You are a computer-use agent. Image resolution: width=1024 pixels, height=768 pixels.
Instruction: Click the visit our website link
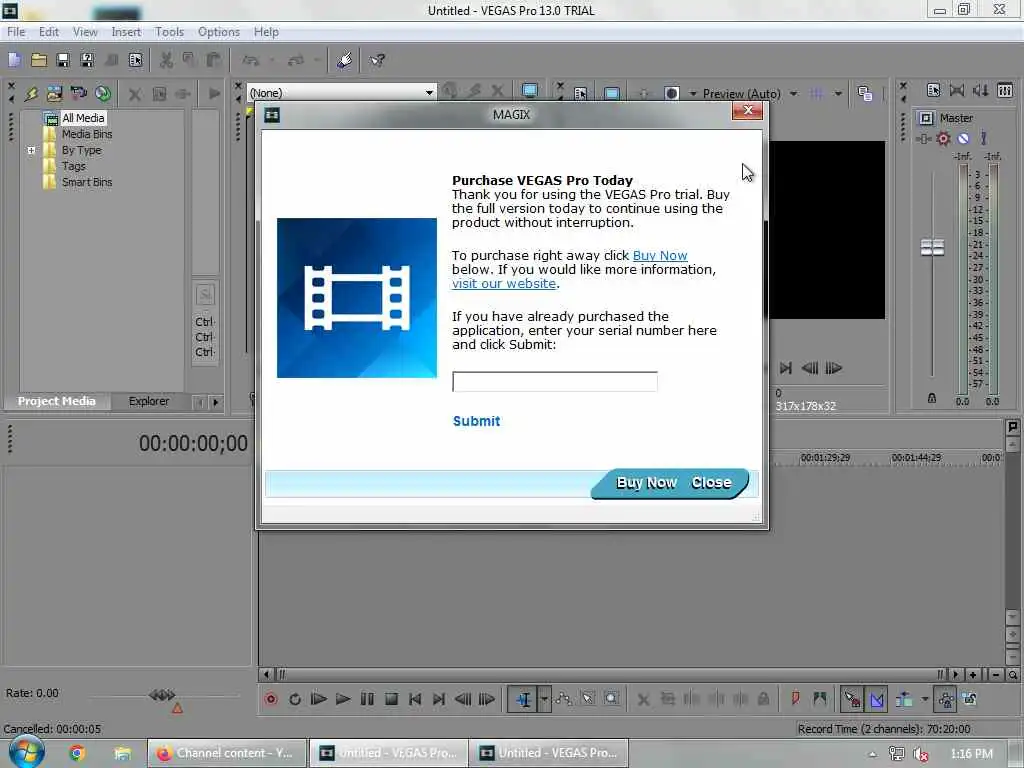pos(504,283)
